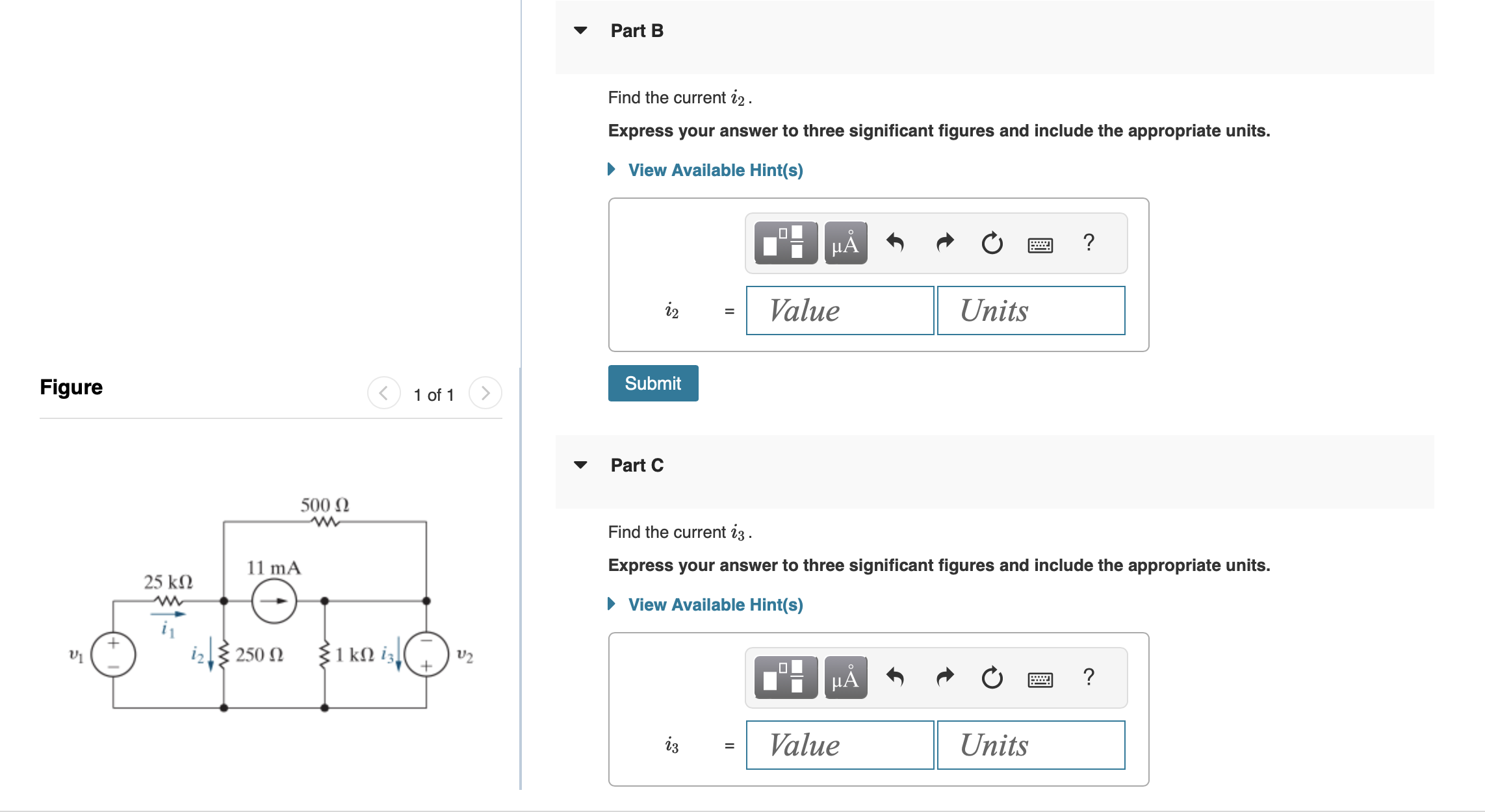Screen dimensions: 1485x812
Task: Show keyboard shortcuts in Part C toolbar
Action: (1040, 679)
